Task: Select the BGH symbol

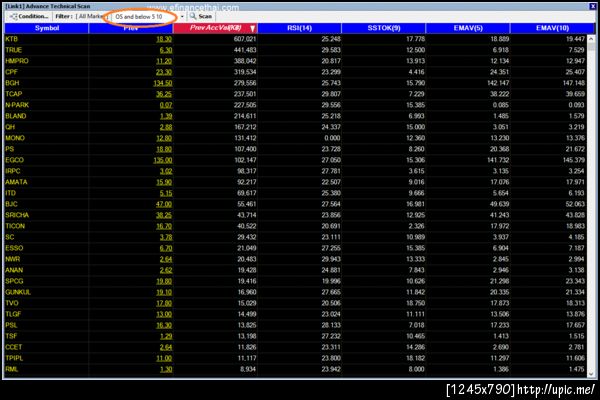Action: [x=12, y=83]
